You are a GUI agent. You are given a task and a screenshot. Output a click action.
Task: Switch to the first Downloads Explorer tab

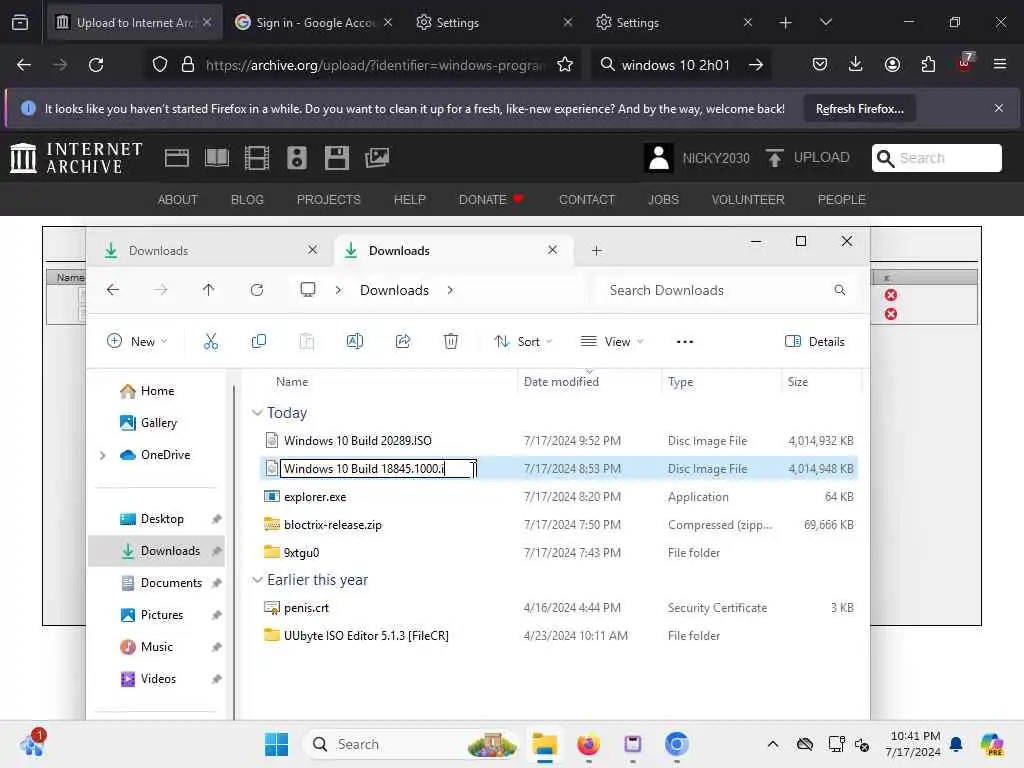(x=211, y=251)
